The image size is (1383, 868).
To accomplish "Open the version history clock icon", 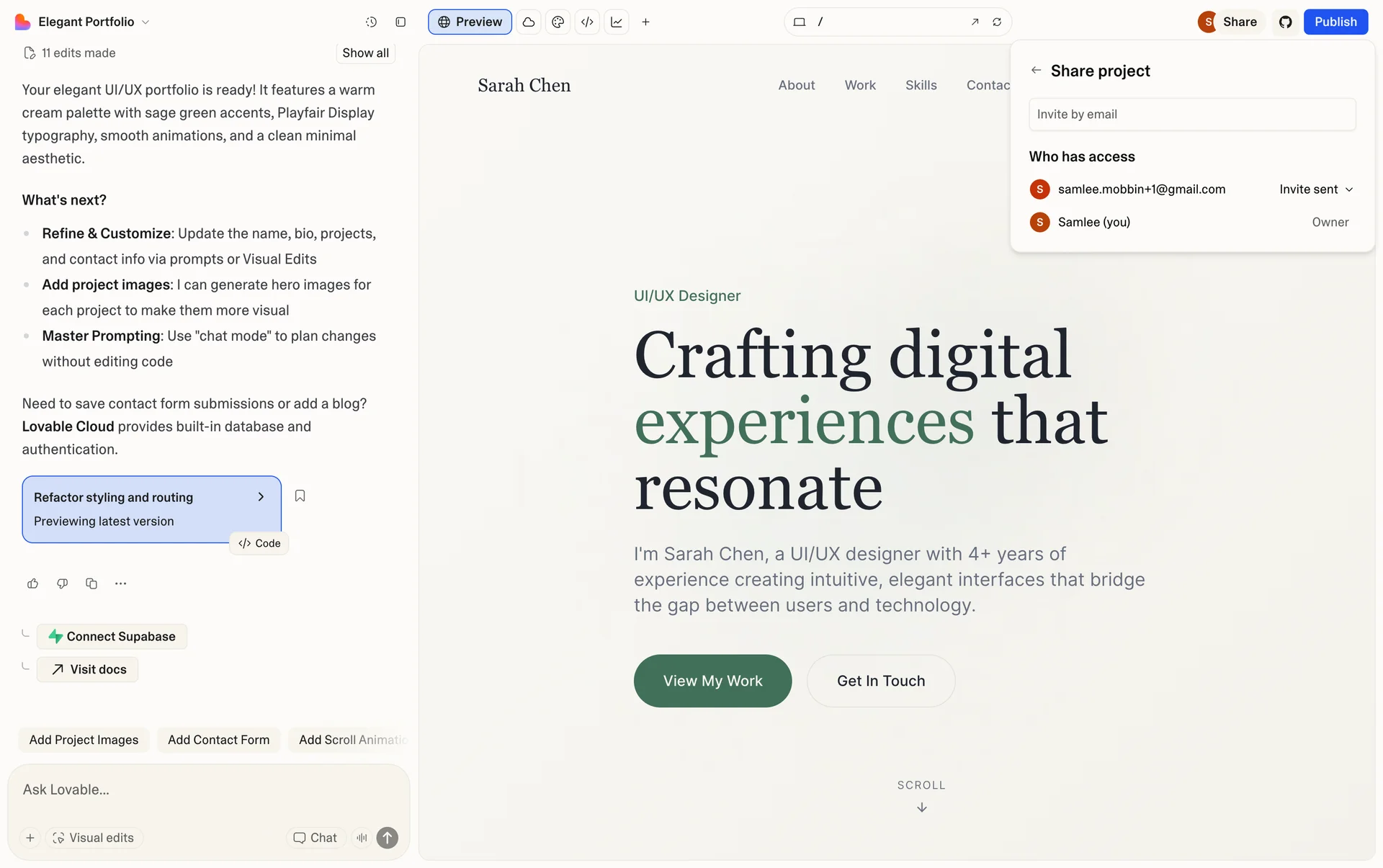I will [371, 22].
